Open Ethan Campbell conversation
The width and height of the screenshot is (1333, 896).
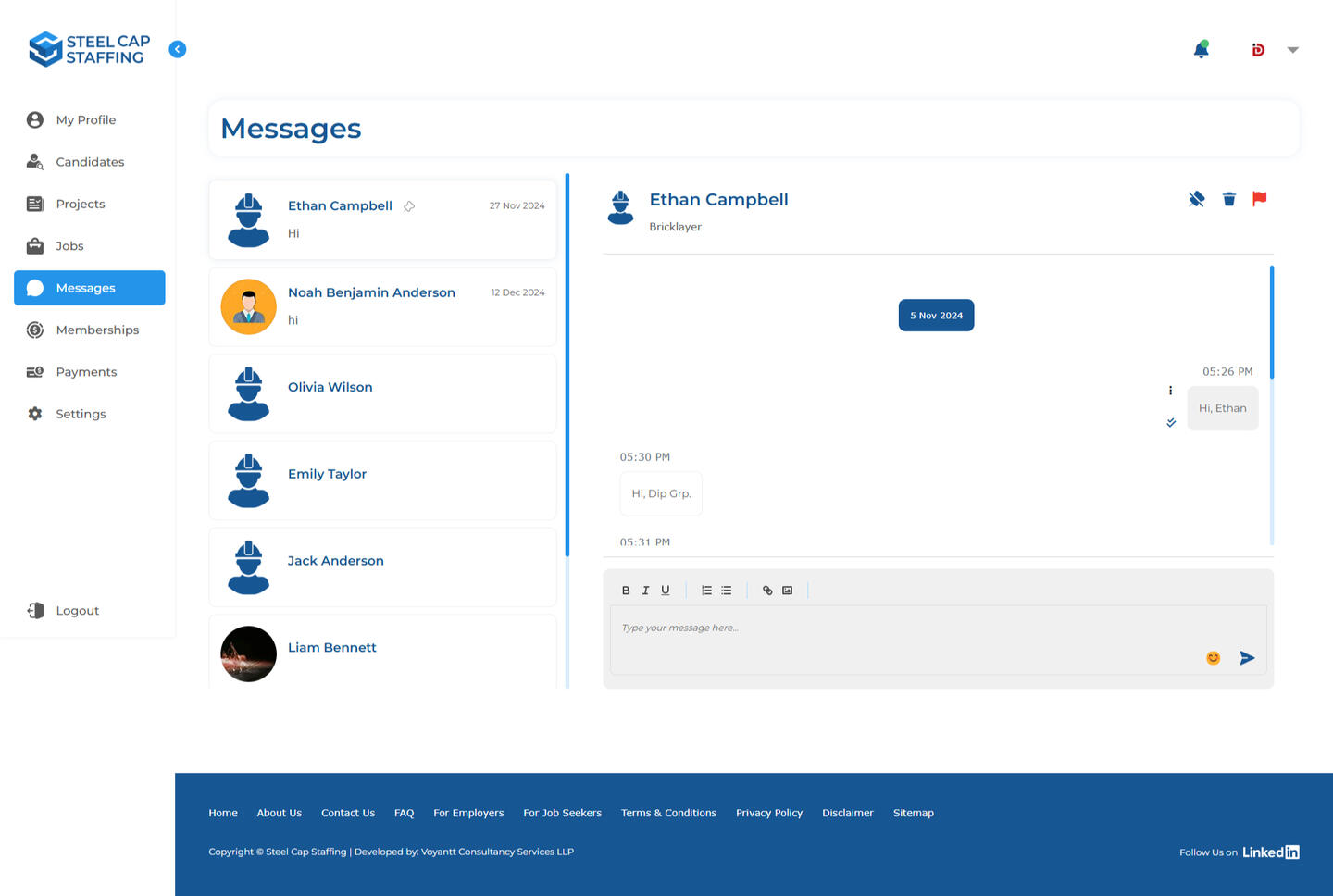tap(382, 220)
